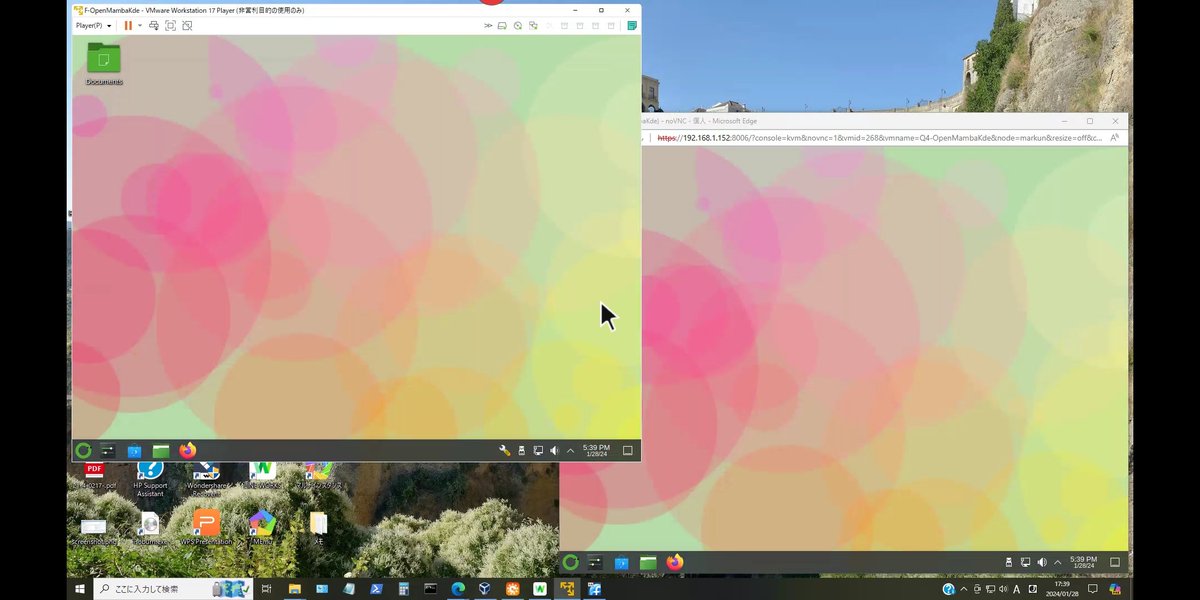Open the network tray icon in the noVNC guest panel
The height and width of the screenshot is (600, 1200).
1025,563
